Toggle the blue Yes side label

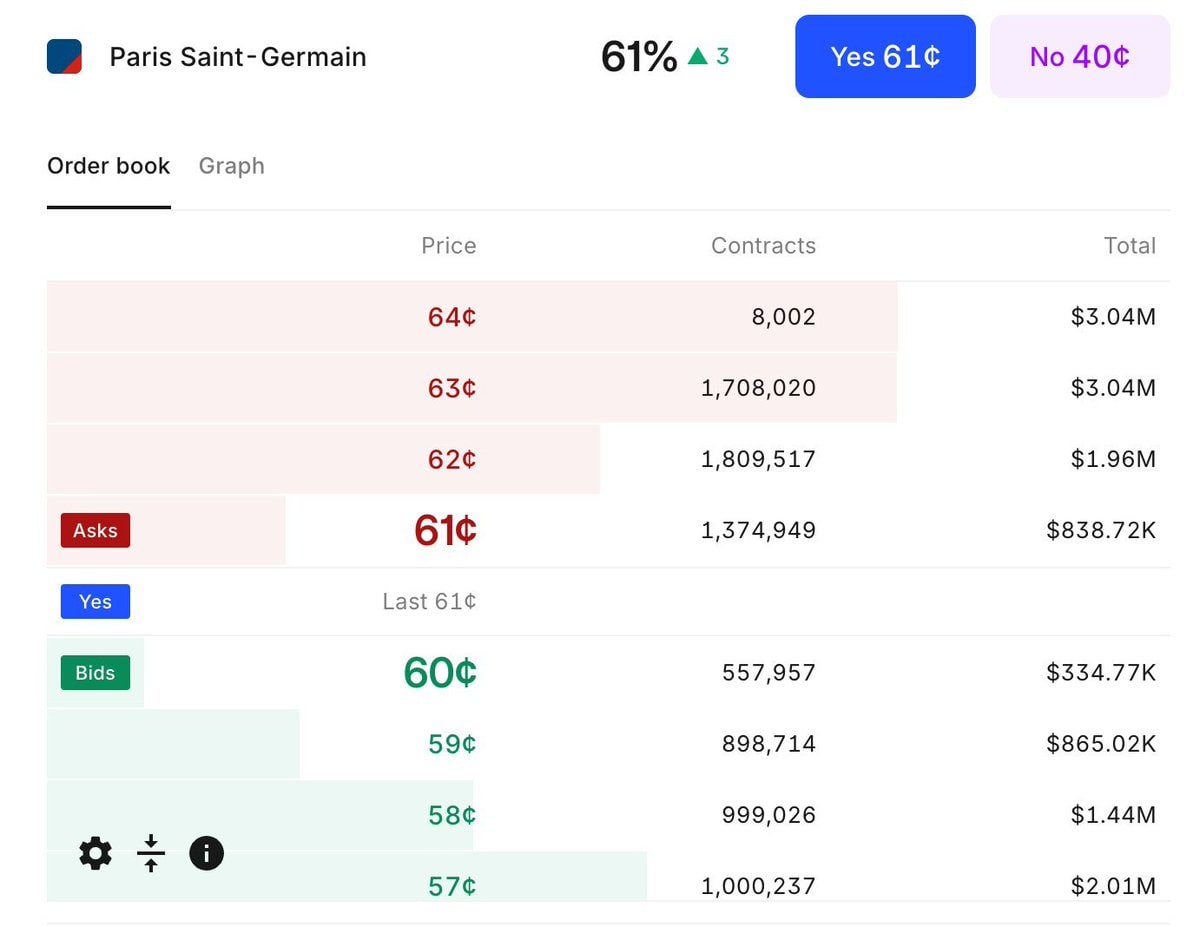pyautogui.click(x=95, y=602)
